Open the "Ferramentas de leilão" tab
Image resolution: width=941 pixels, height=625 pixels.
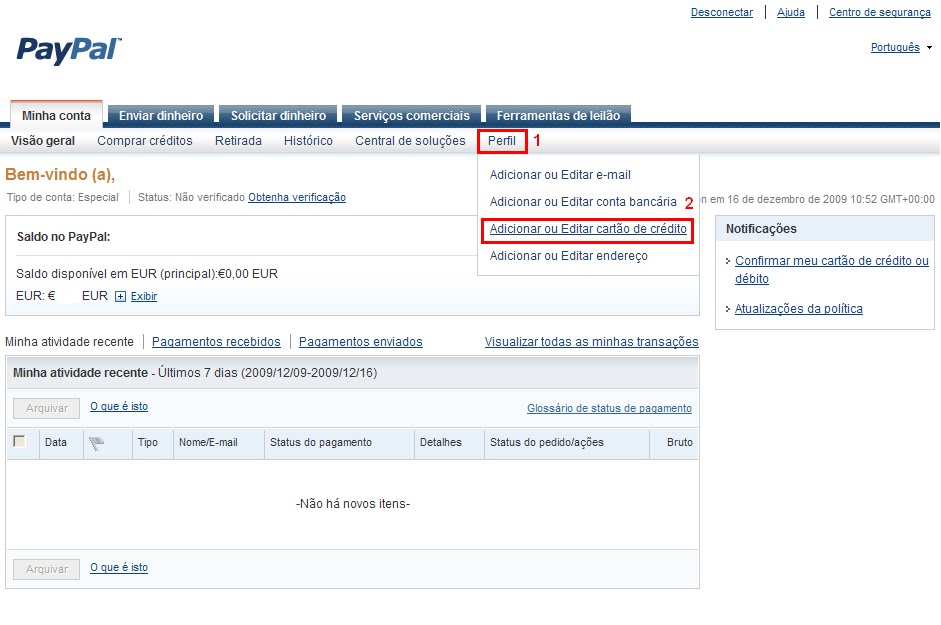click(x=558, y=115)
